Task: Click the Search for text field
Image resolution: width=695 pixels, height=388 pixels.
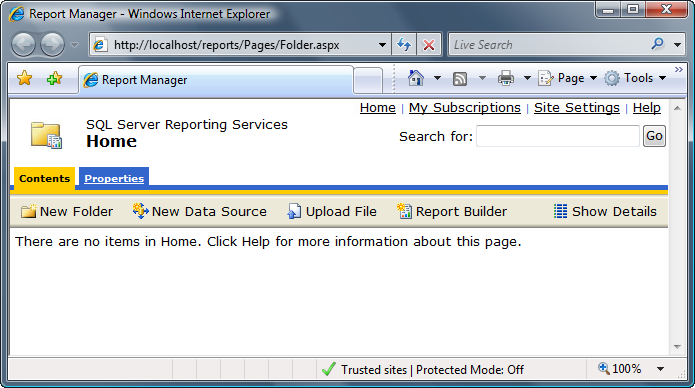Action: tap(558, 136)
